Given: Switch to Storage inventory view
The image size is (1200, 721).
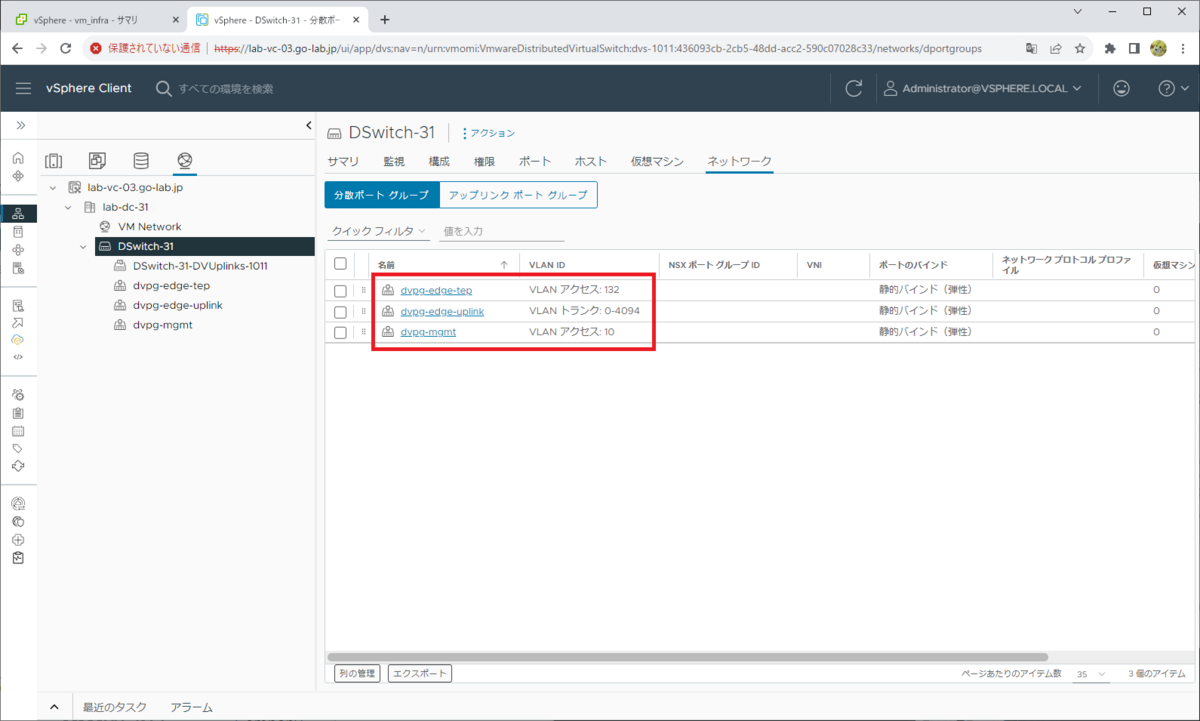Looking at the screenshot, I should tap(141, 161).
